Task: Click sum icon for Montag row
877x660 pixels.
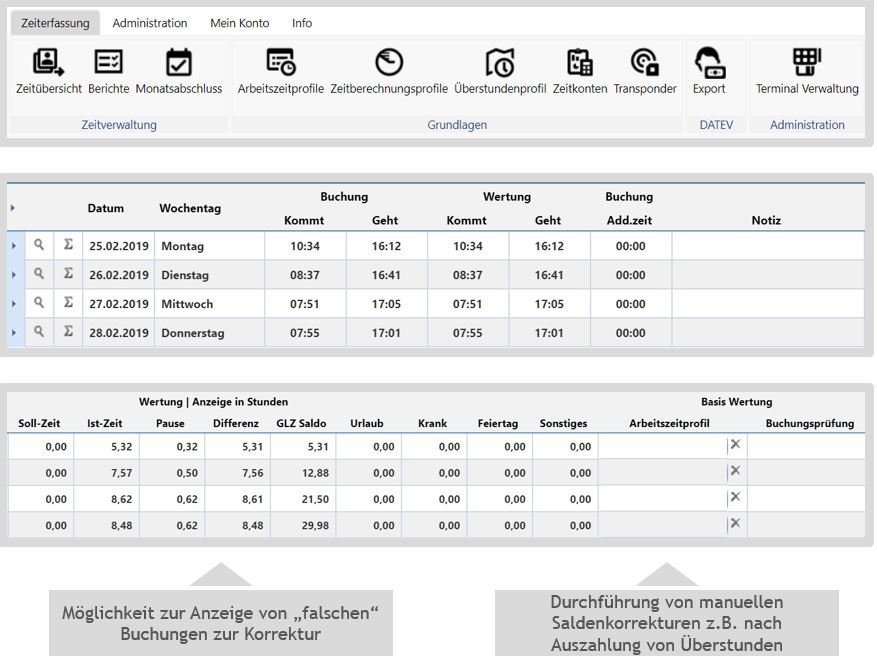Action: click(68, 244)
